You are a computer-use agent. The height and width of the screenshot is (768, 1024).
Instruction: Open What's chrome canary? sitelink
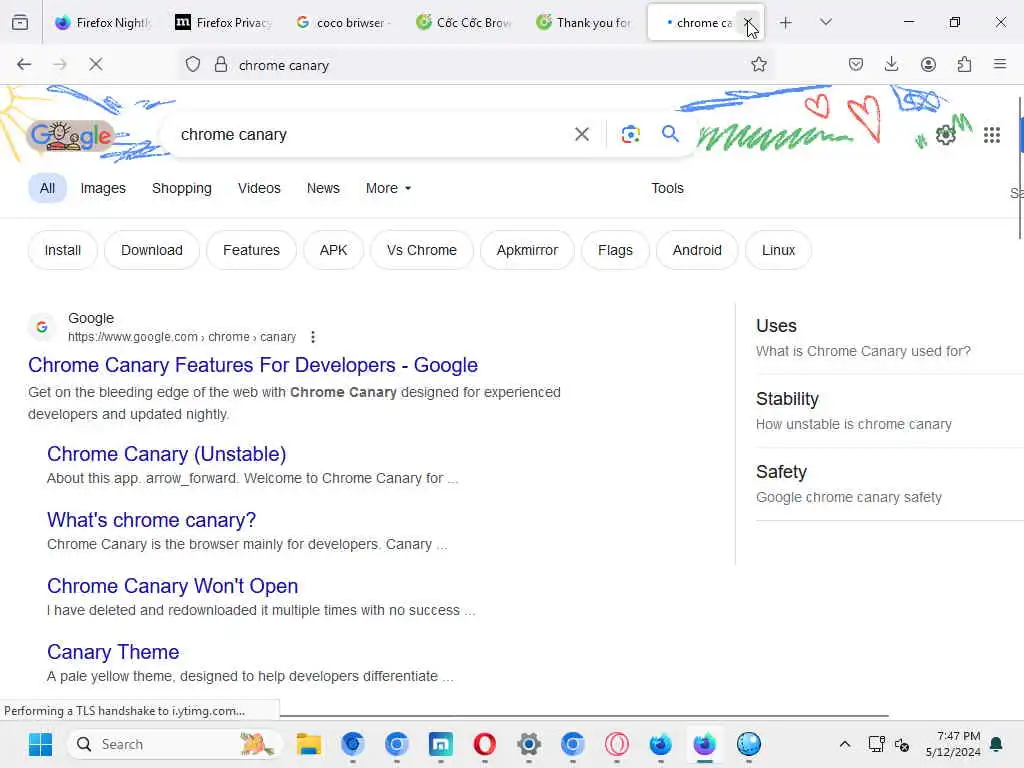click(152, 520)
